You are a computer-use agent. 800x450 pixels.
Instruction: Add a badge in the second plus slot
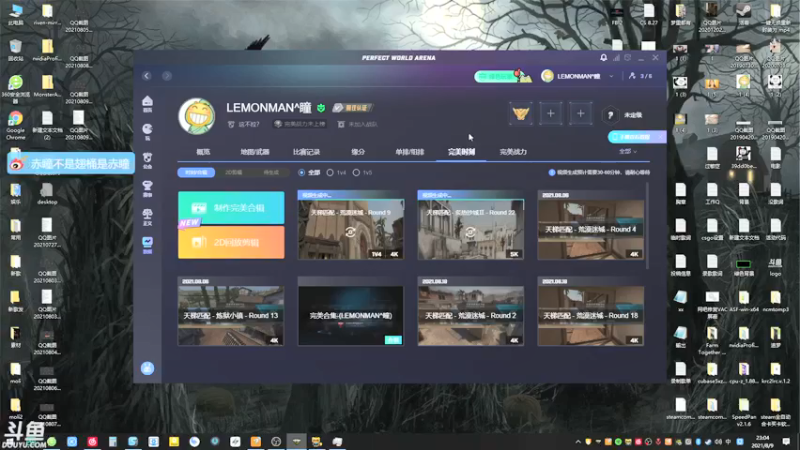pos(580,114)
